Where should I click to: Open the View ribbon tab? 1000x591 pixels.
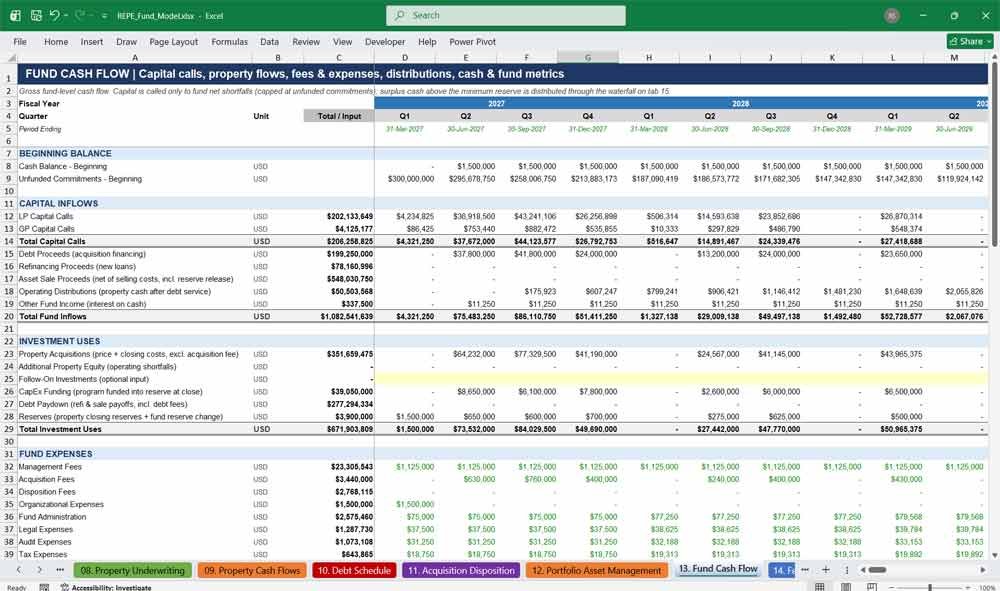[x=342, y=41]
